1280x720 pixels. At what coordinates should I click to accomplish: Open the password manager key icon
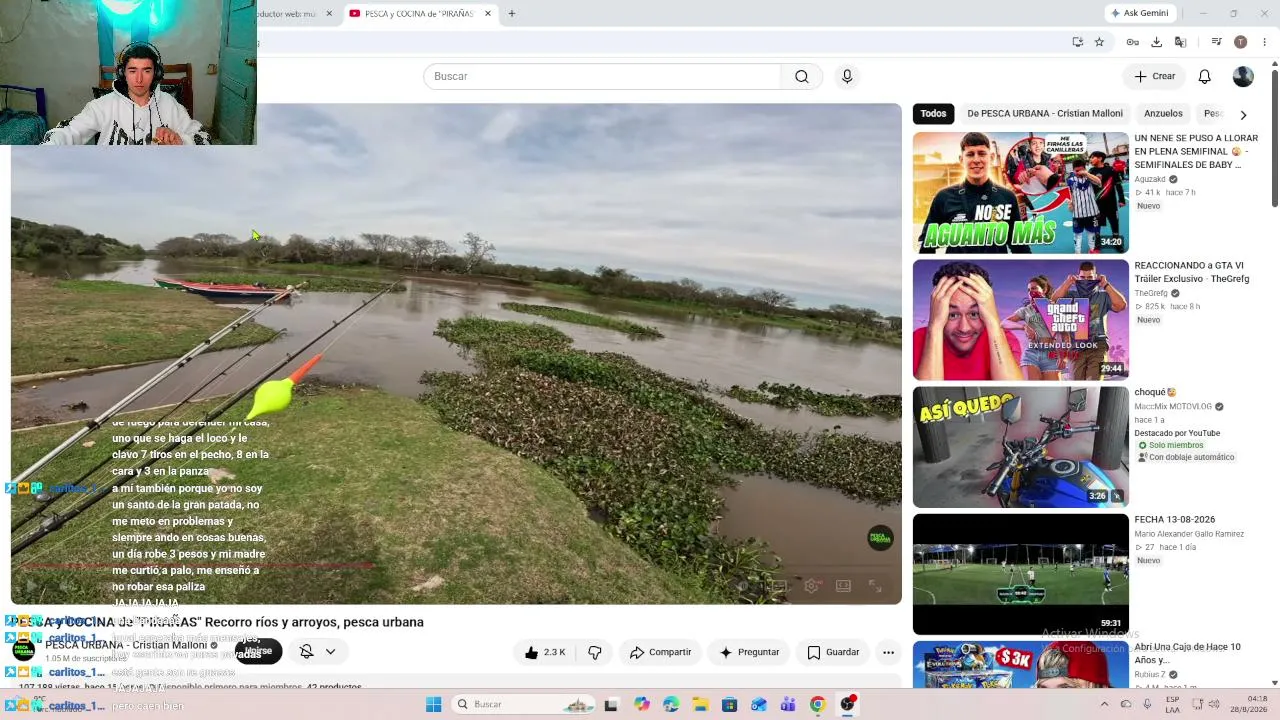[x=1133, y=42]
